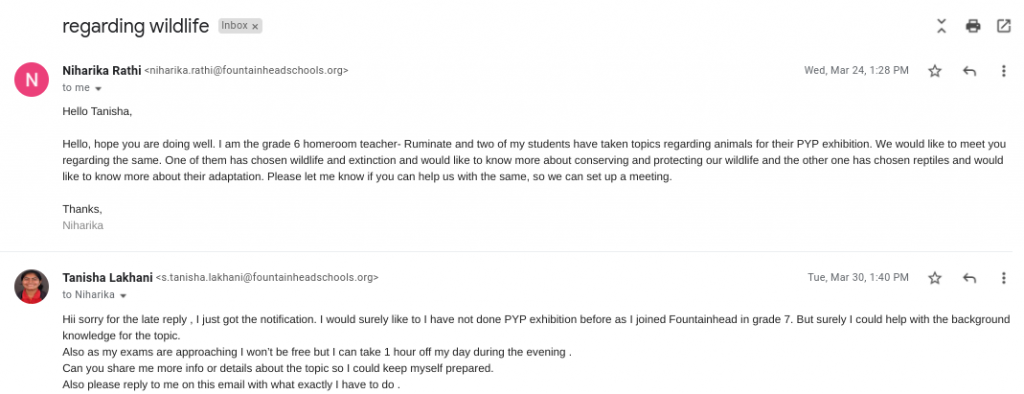Click the Wed, Mar 24 timestamp
This screenshot has height=394, width=1024.
point(856,71)
